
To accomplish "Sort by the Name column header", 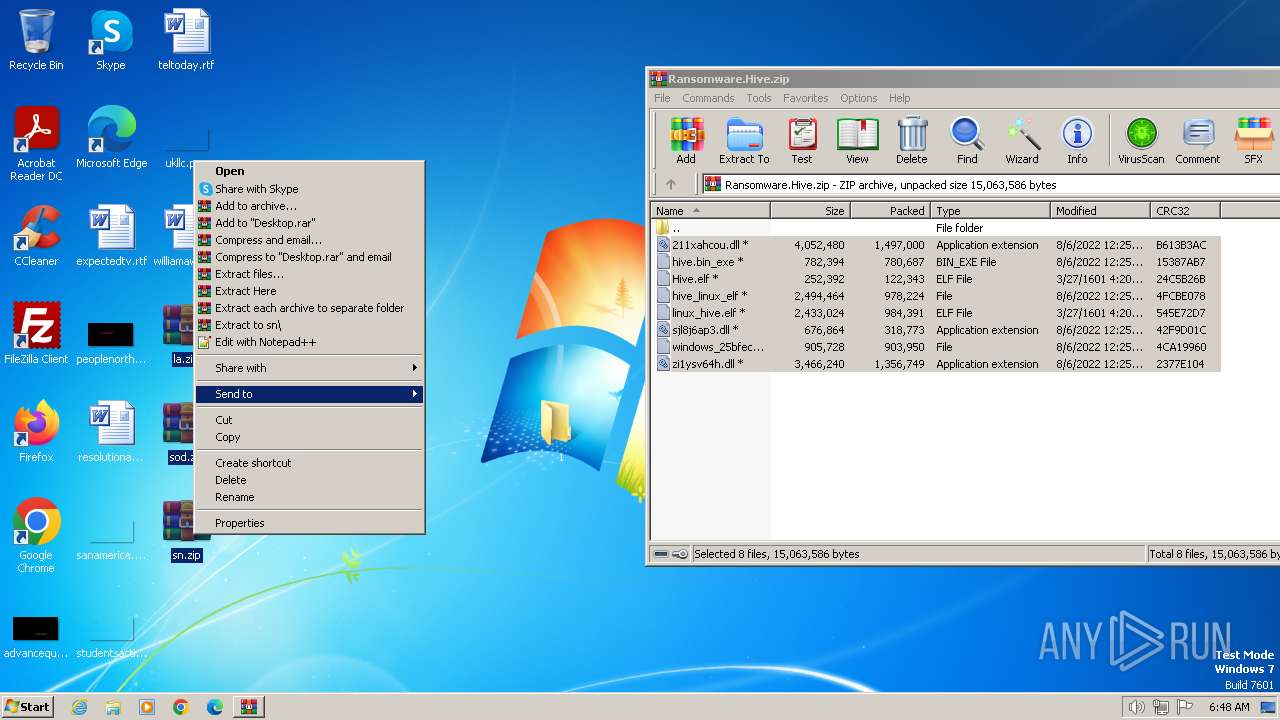I will 710,210.
